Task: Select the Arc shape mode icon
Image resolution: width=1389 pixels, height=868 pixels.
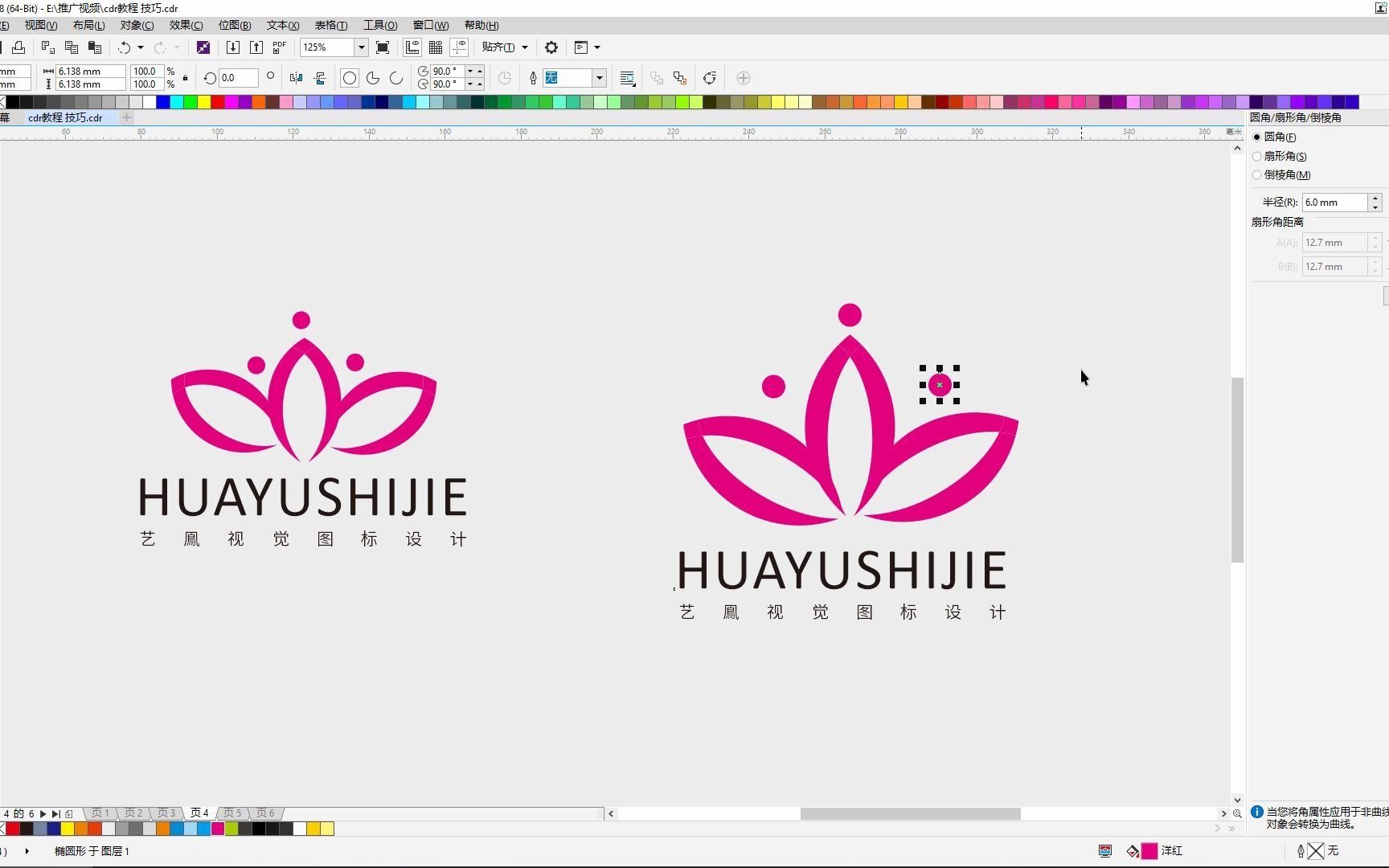Action: coord(396,78)
